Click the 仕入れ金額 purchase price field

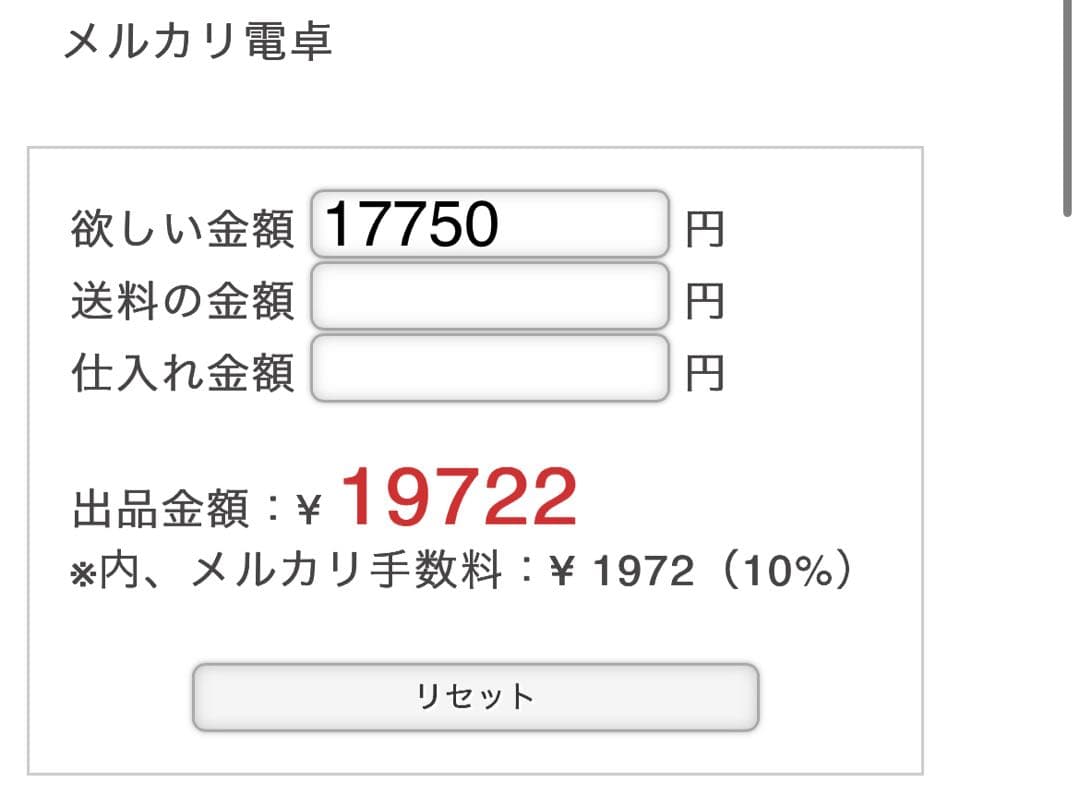490,369
